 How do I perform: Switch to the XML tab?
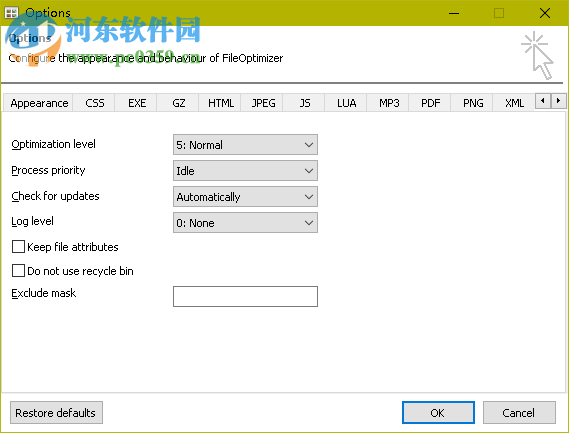514,103
